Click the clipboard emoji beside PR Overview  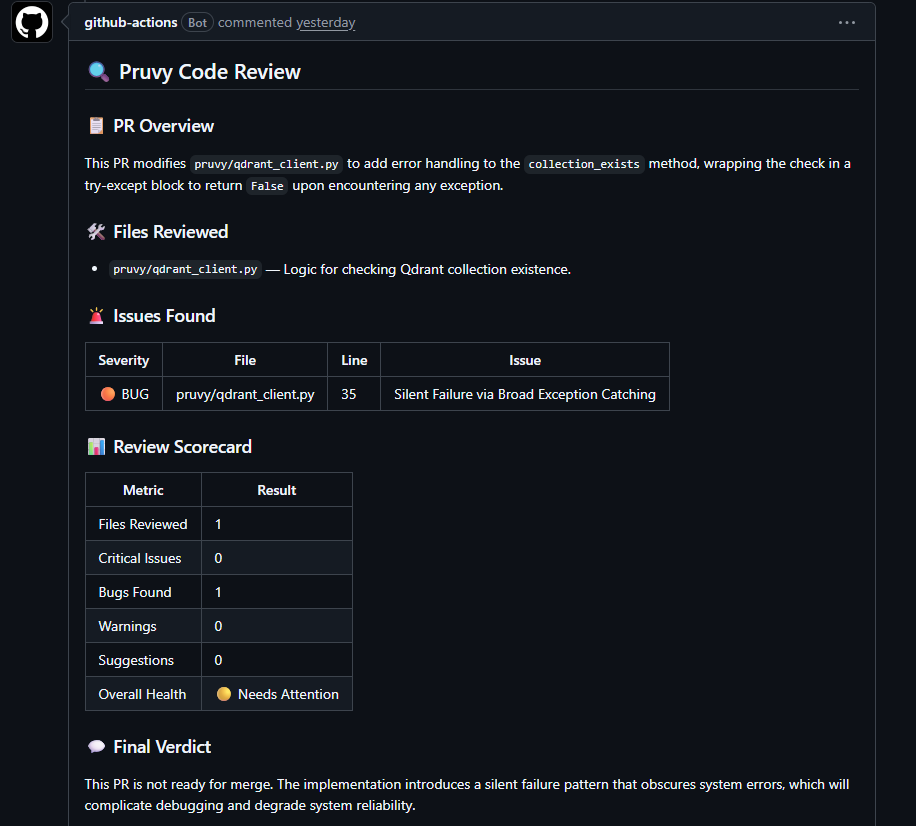pyautogui.click(x=96, y=126)
